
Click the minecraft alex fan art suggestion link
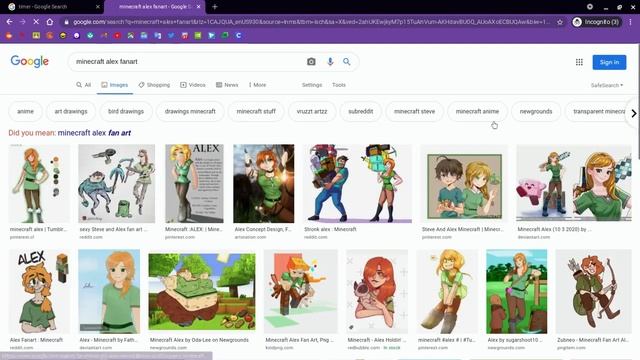tap(94, 133)
